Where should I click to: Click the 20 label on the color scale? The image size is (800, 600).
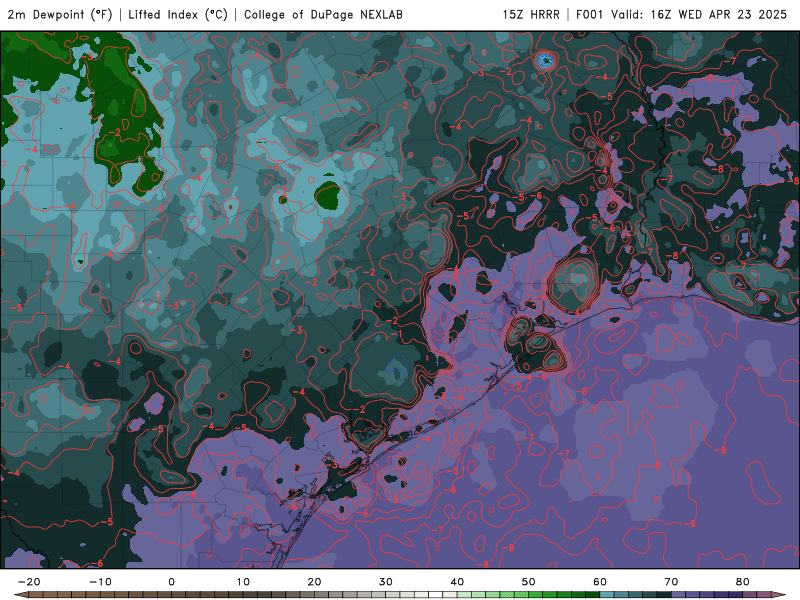tap(314, 582)
